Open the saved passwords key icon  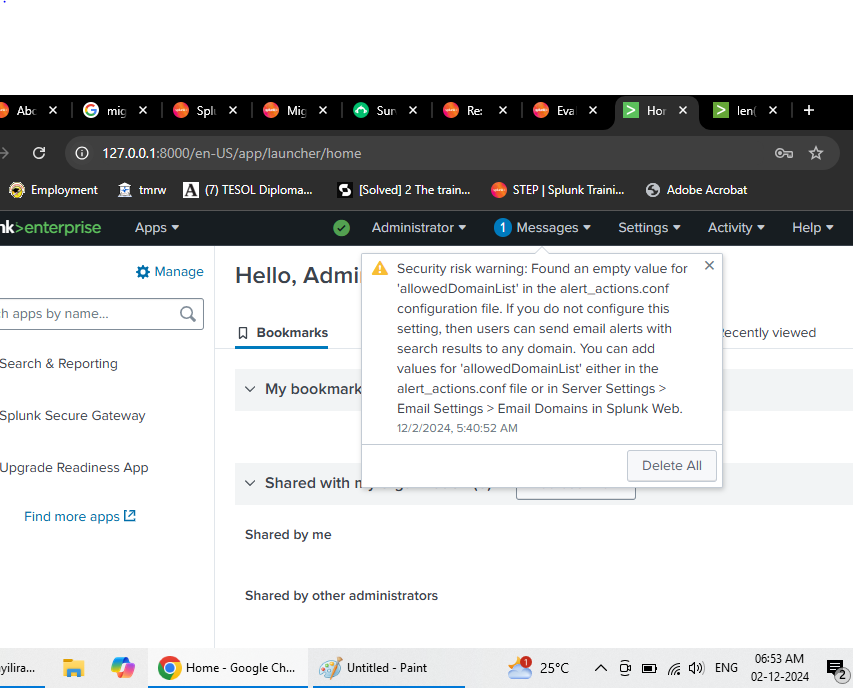click(x=783, y=153)
